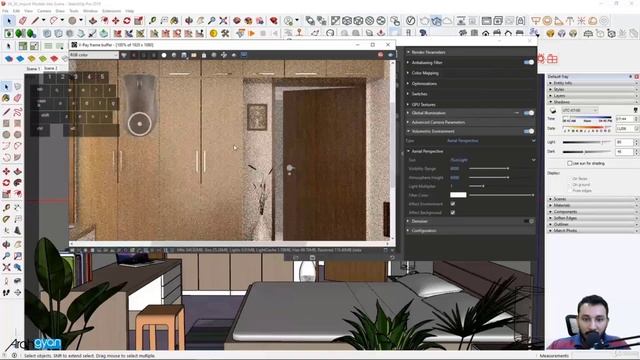Switch to the Scene 1 tab
The image size is (640, 360).
coord(33,69)
